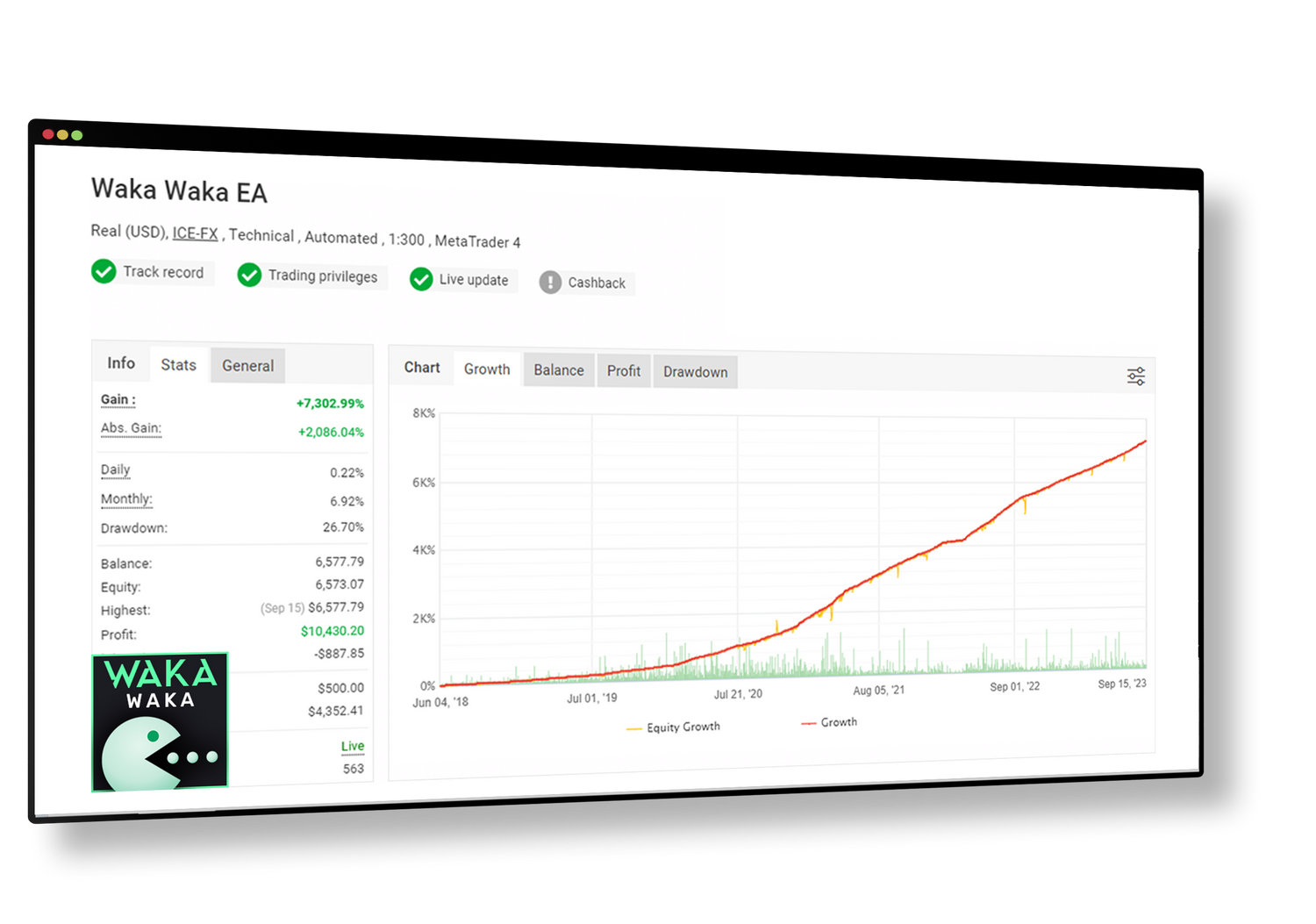Open the ICE-FX broker link

tap(195, 233)
